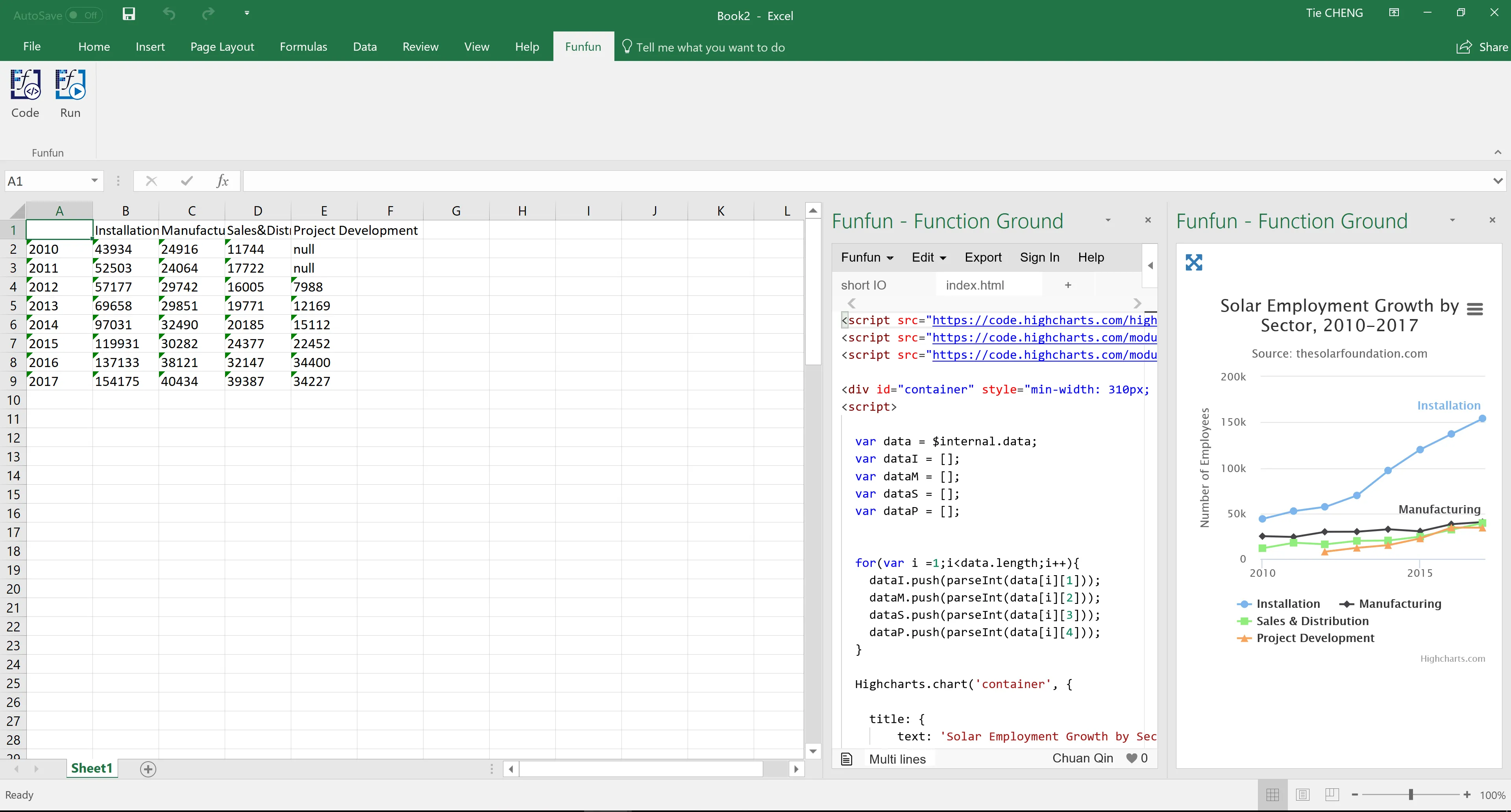Open the Highcharts hamburger context menu
1511x812 pixels.
coord(1475,308)
